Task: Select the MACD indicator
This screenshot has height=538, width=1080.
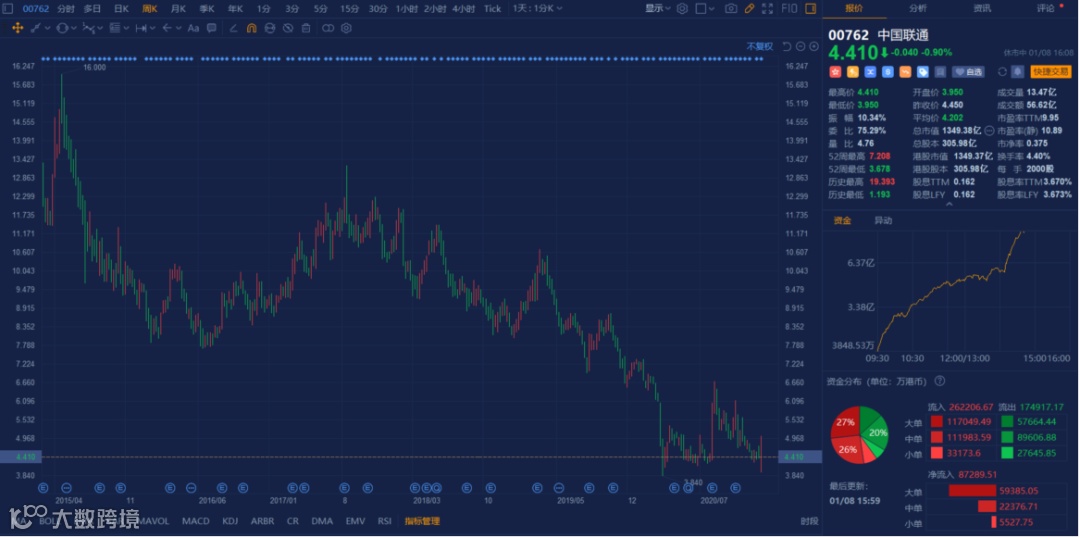Action: [196, 521]
